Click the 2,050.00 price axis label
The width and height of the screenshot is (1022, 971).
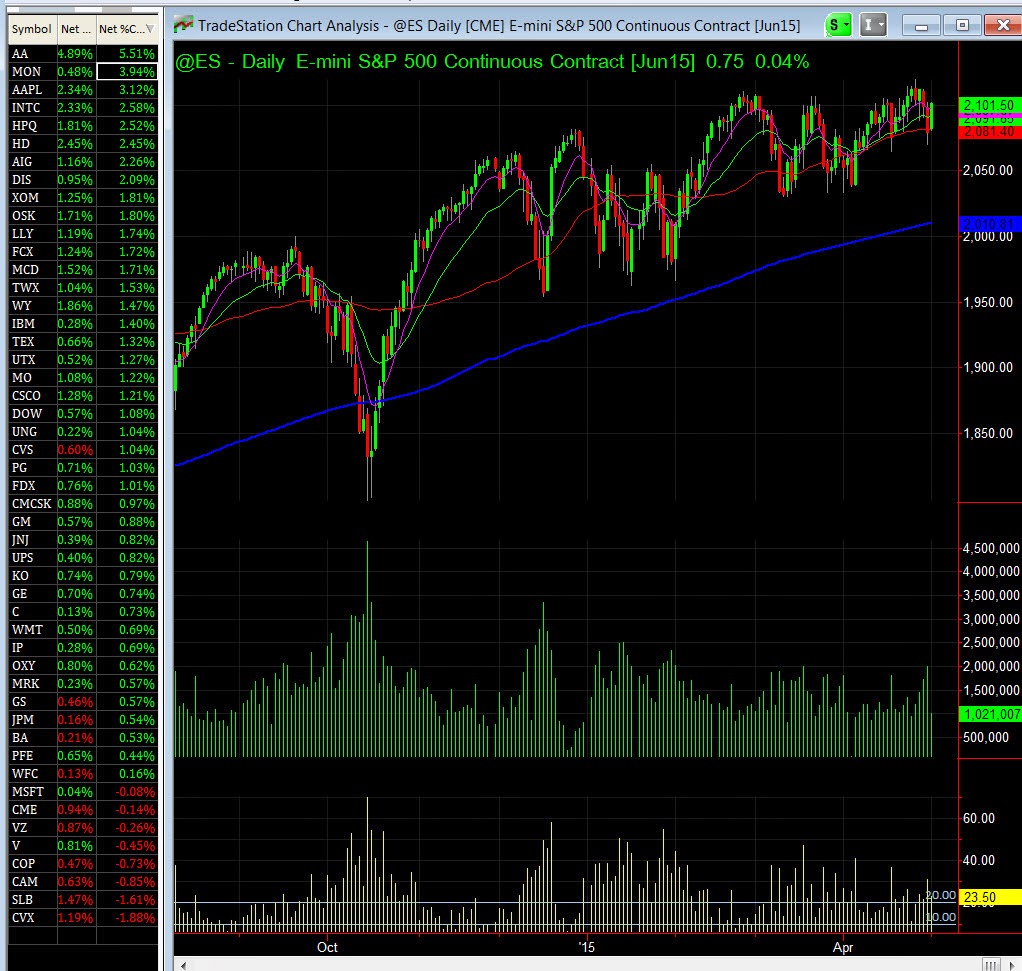(987, 170)
